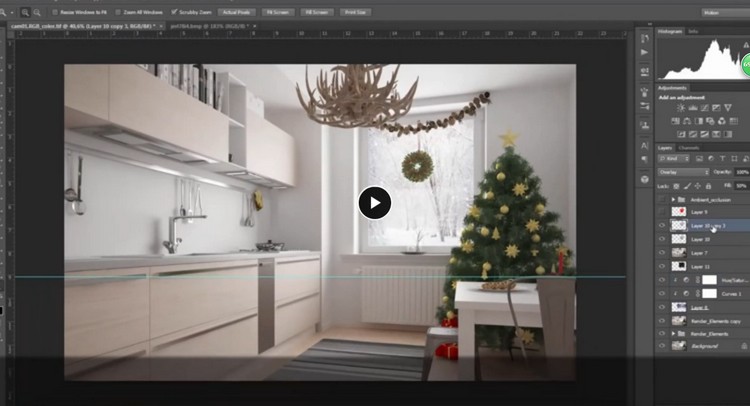
Task: Add a Black & White adjustment
Action: click(x=698, y=121)
